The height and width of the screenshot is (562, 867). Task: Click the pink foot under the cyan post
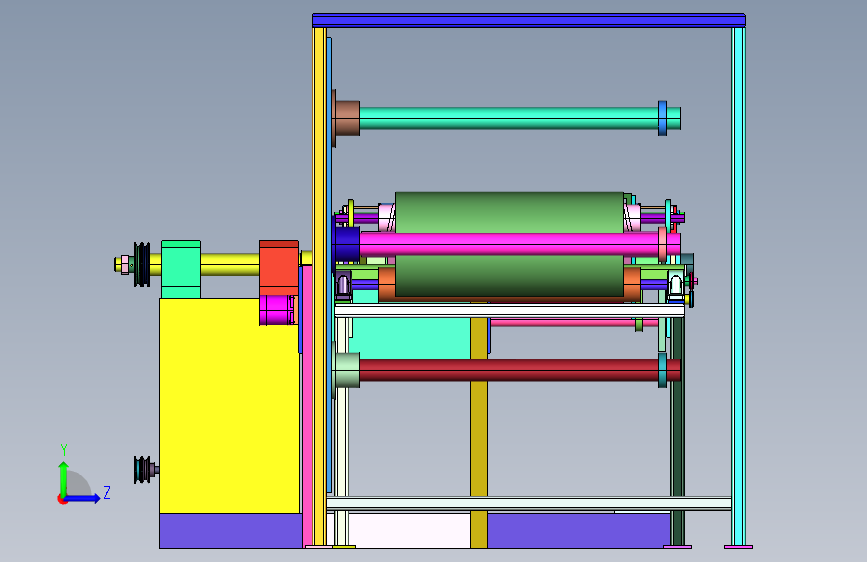click(x=738, y=547)
